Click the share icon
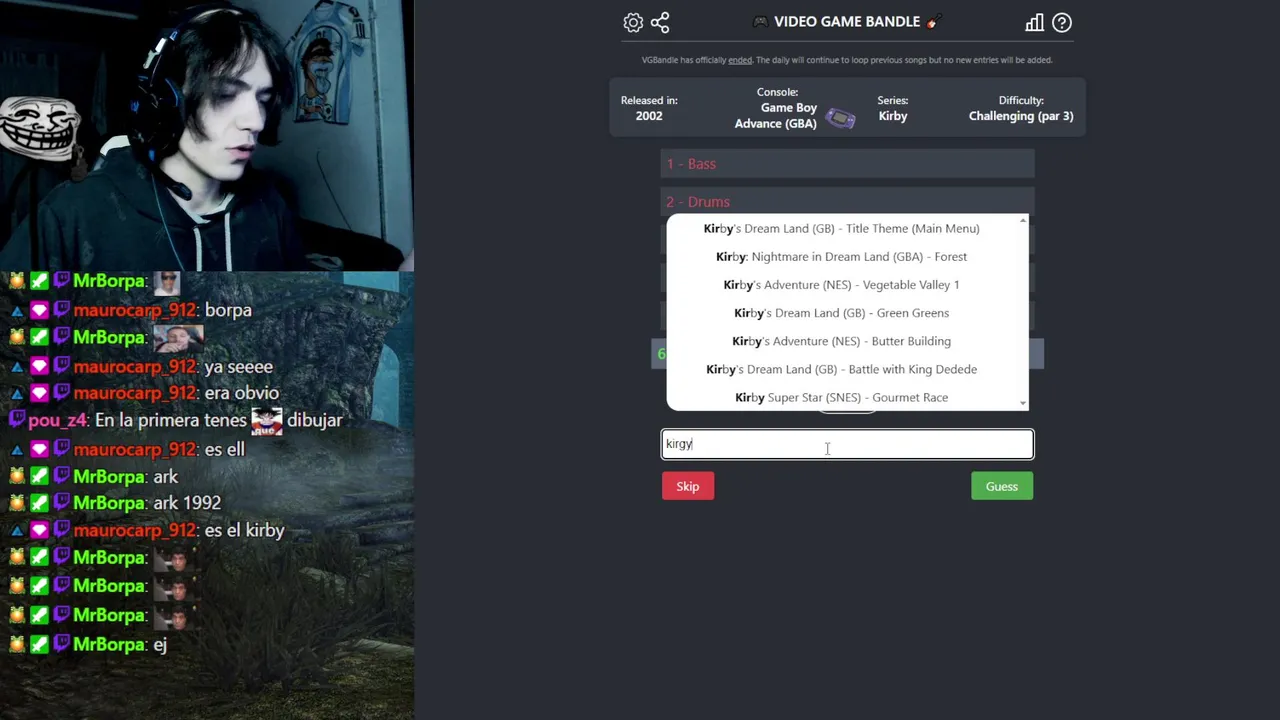 coord(660,22)
